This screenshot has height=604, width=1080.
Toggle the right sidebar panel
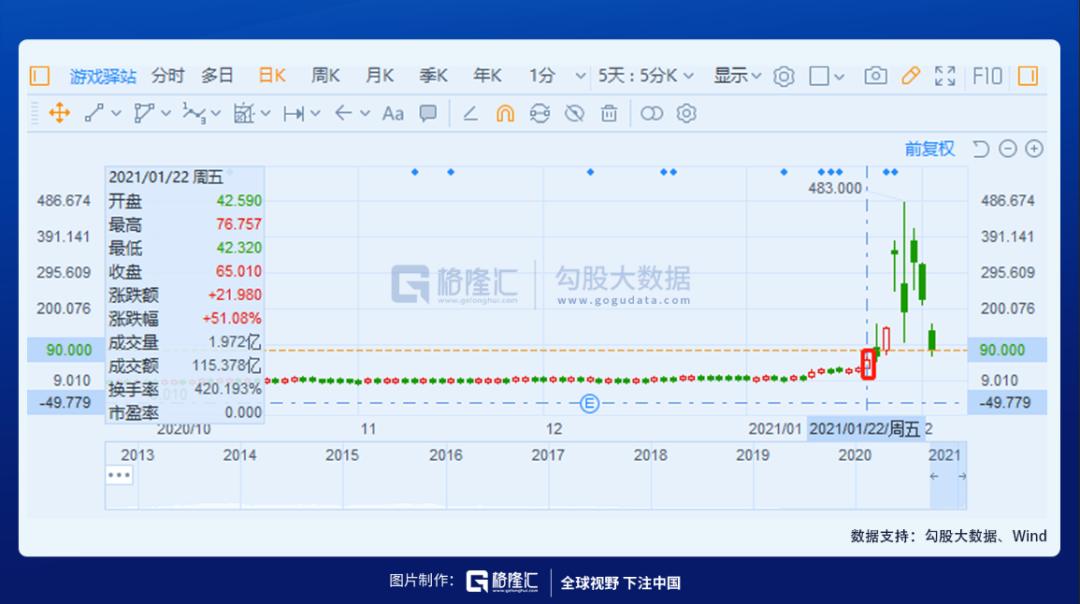coord(1027,76)
